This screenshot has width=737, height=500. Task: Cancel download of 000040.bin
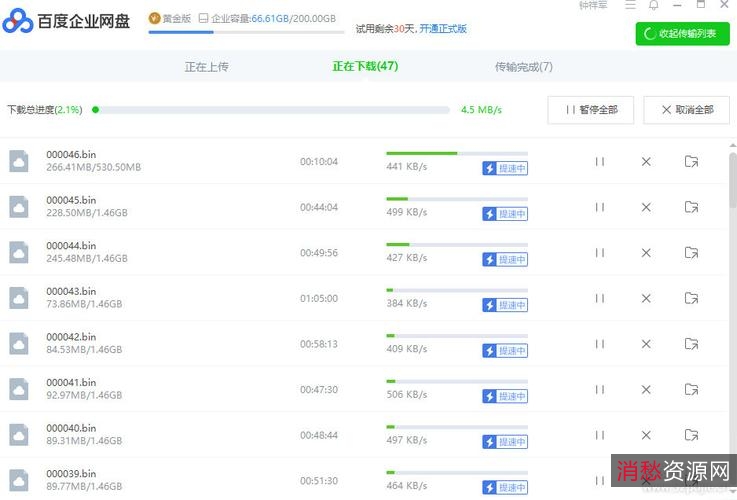tap(646, 435)
